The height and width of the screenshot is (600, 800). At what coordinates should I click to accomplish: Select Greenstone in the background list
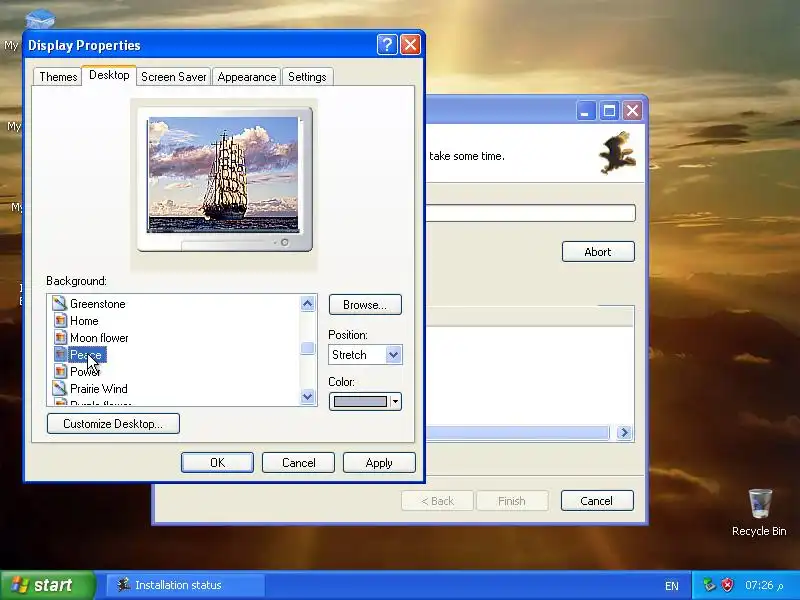pos(97,304)
